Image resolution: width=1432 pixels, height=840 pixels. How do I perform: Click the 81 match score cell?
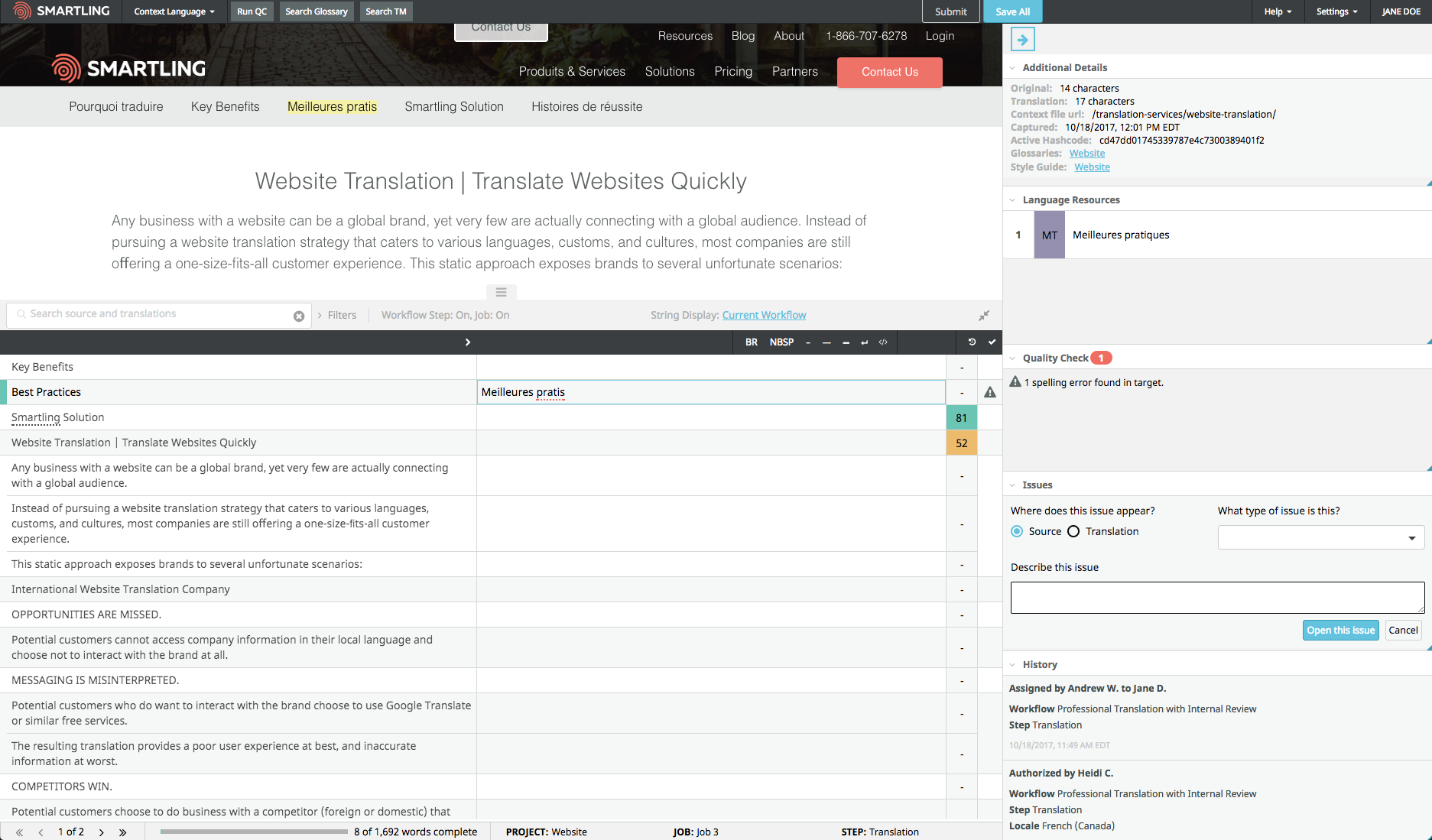coord(961,417)
